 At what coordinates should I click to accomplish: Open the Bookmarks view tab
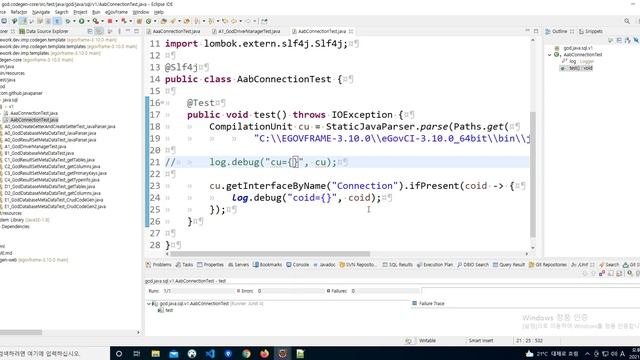267,264
